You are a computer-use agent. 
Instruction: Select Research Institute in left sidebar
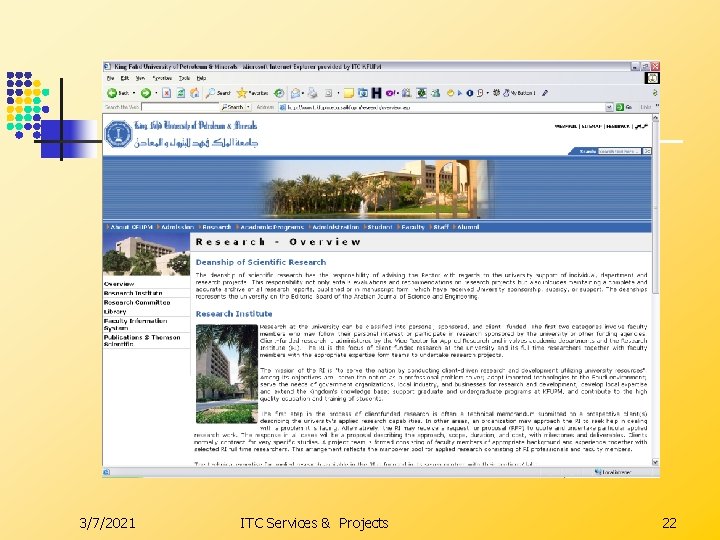(x=133, y=293)
